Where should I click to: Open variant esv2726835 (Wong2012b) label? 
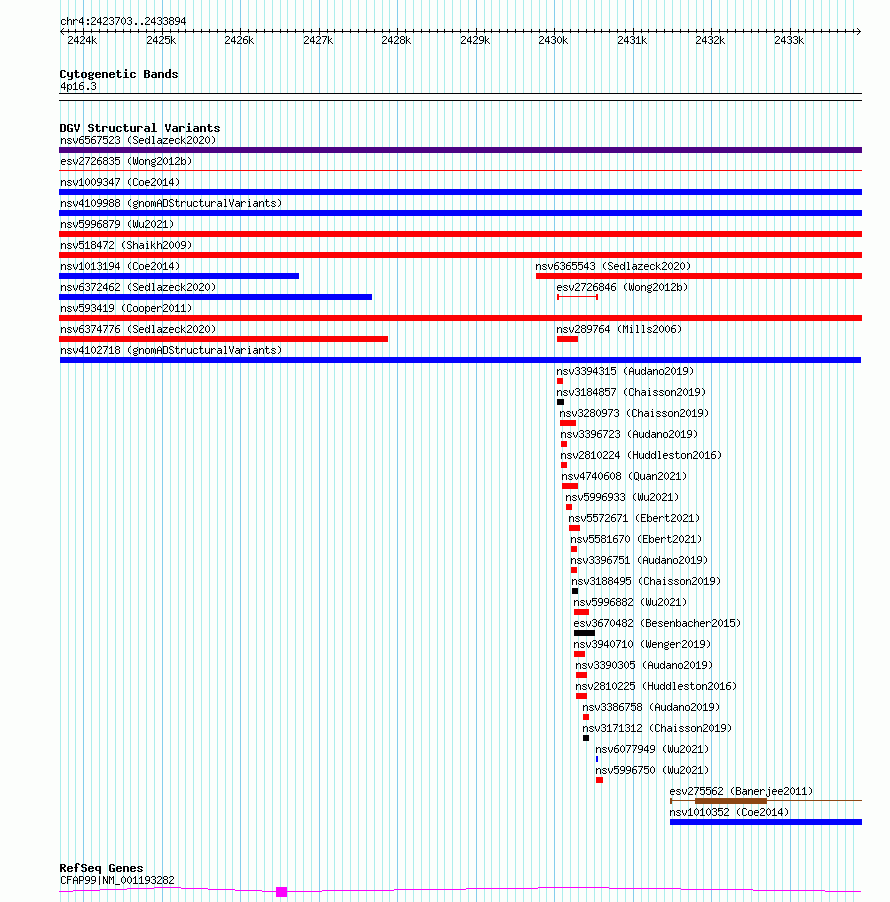[x=126, y=162]
